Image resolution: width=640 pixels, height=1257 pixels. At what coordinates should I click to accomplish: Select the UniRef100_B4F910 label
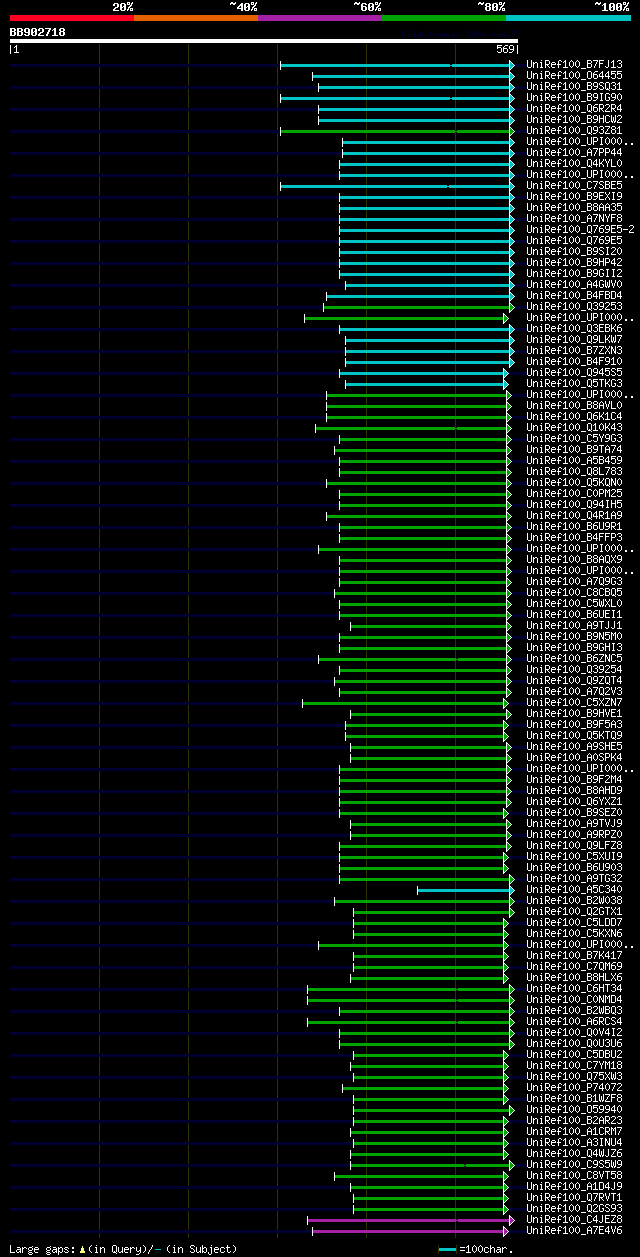[575, 361]
